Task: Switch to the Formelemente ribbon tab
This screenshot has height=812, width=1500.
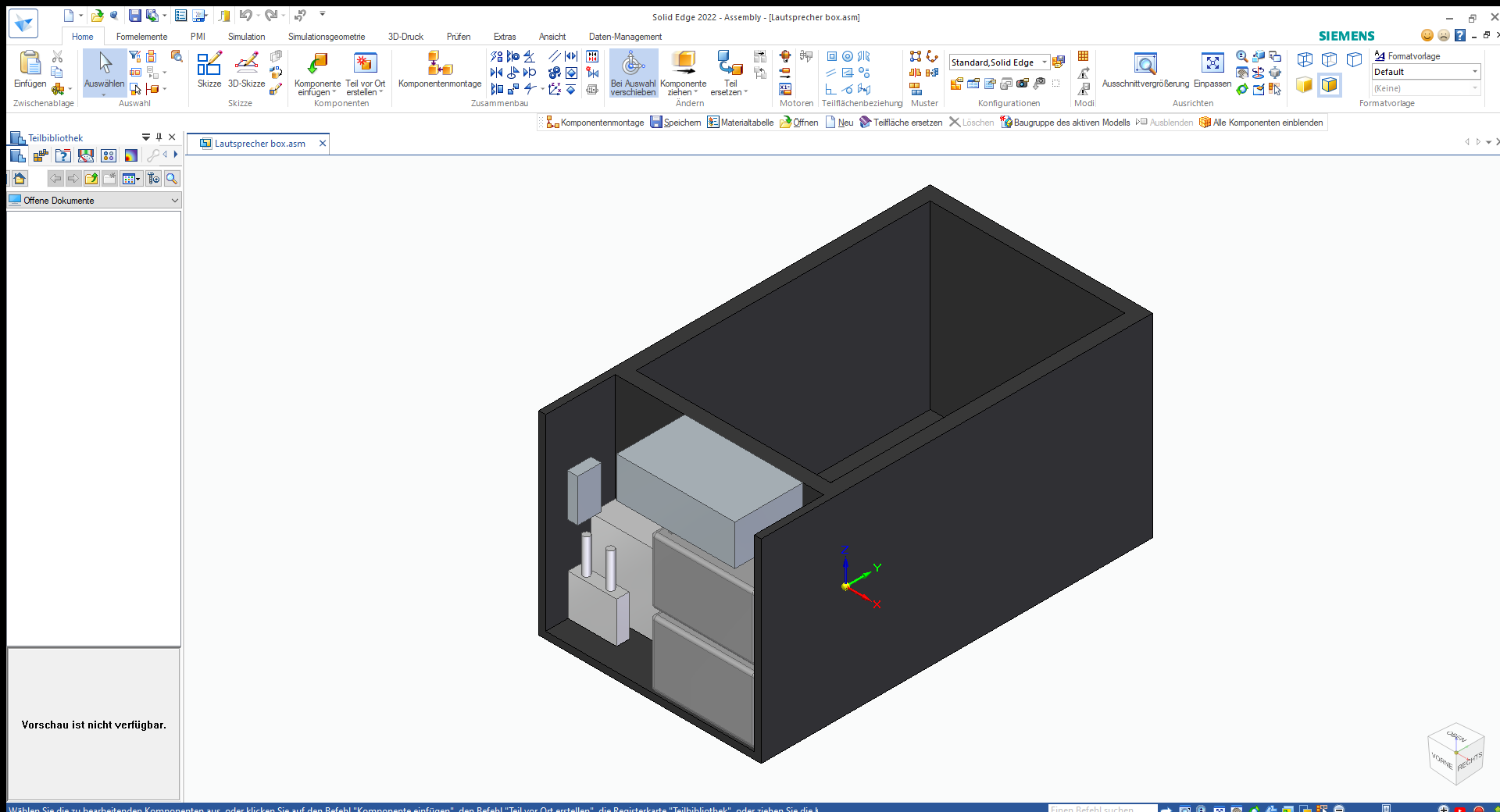Action: coord(141,37)
